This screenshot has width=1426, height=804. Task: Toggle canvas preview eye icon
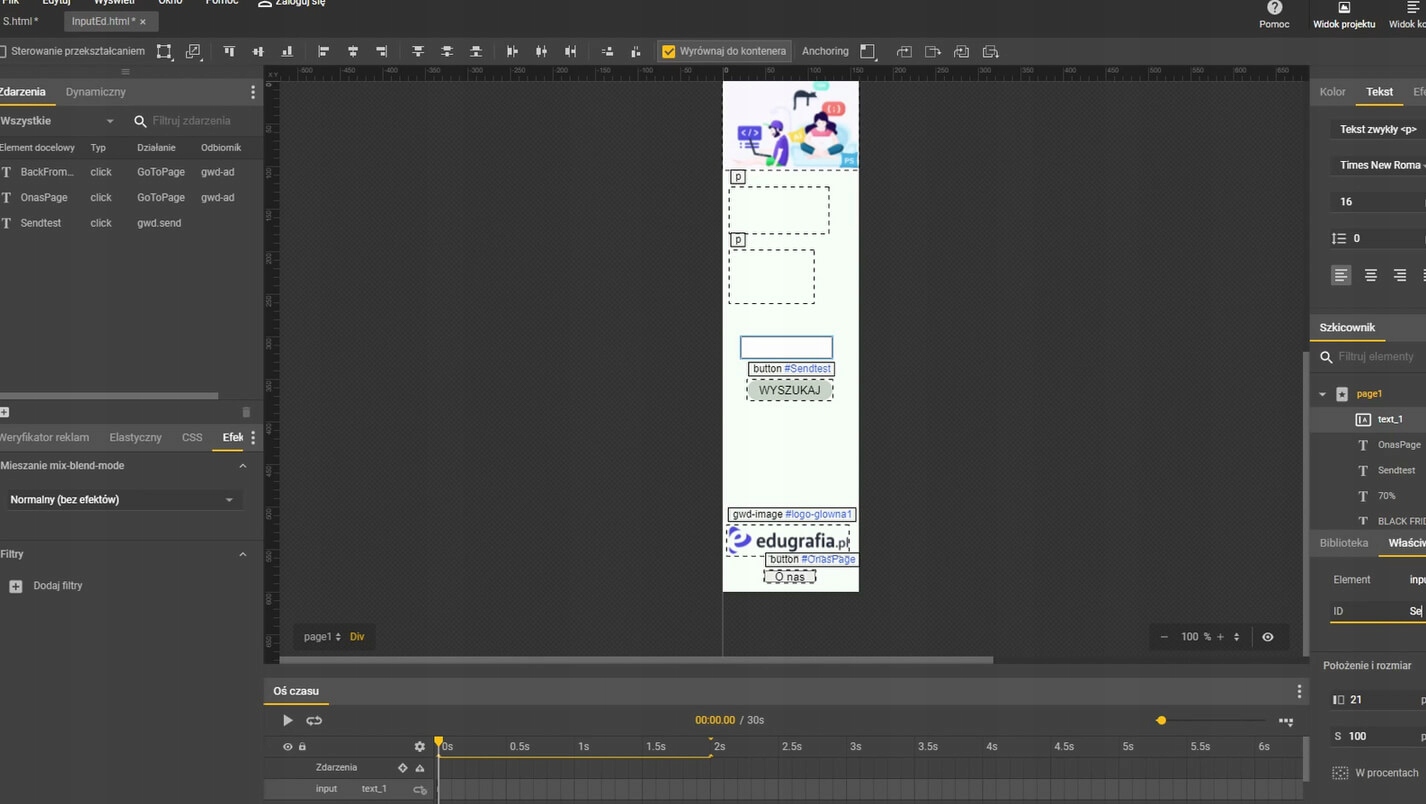1267,637
